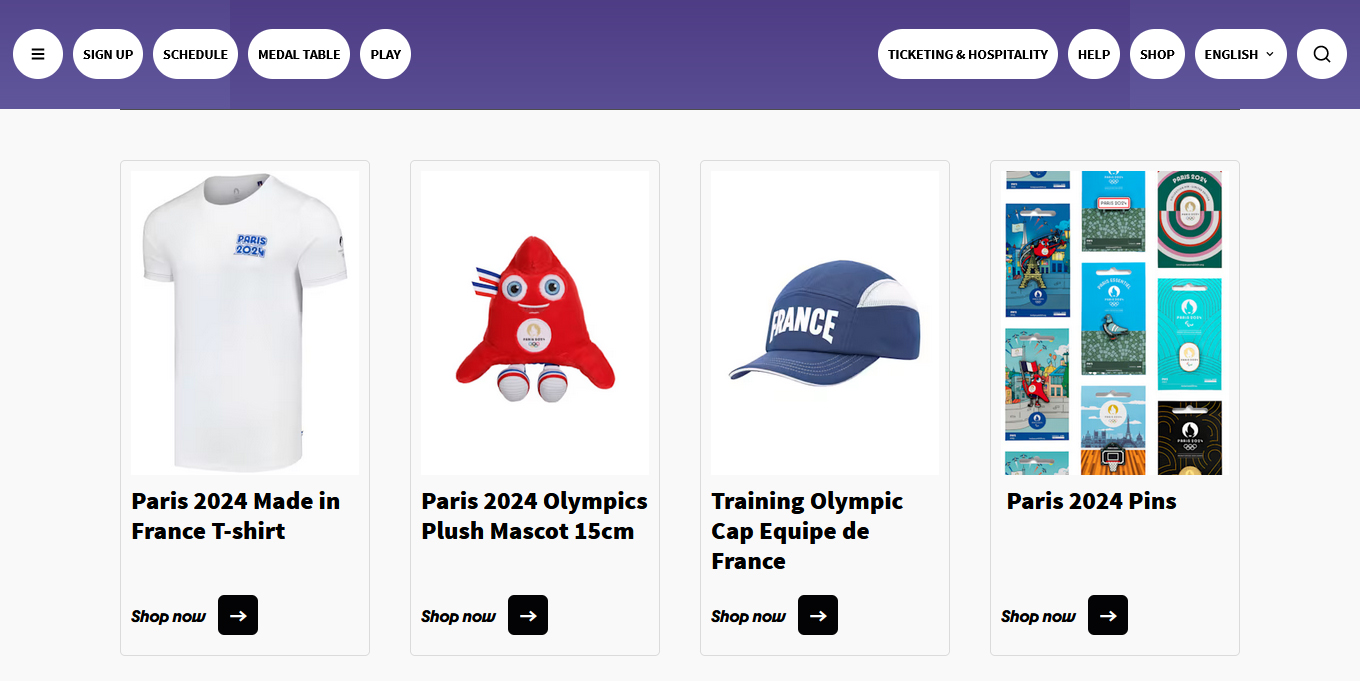1360x681 pixels.
Task: Go to the Medal Table page
Action: click(299, 54)
